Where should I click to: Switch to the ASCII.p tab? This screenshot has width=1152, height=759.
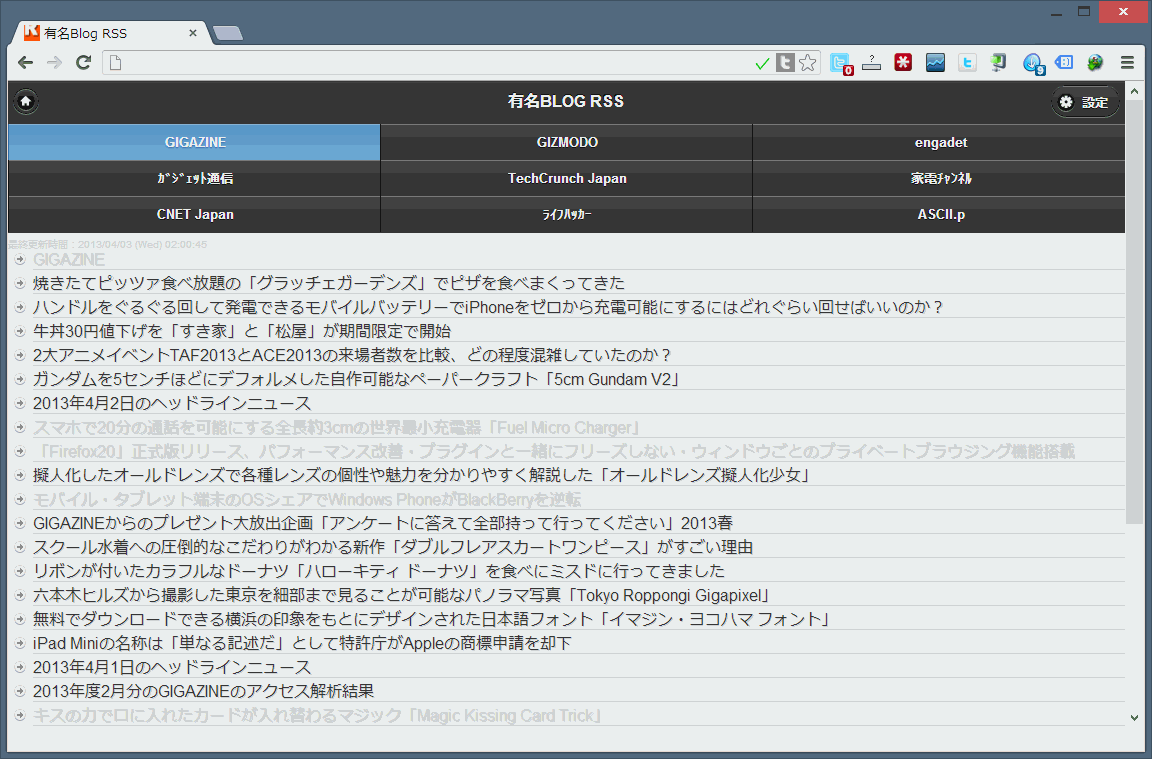click(940, 214)
